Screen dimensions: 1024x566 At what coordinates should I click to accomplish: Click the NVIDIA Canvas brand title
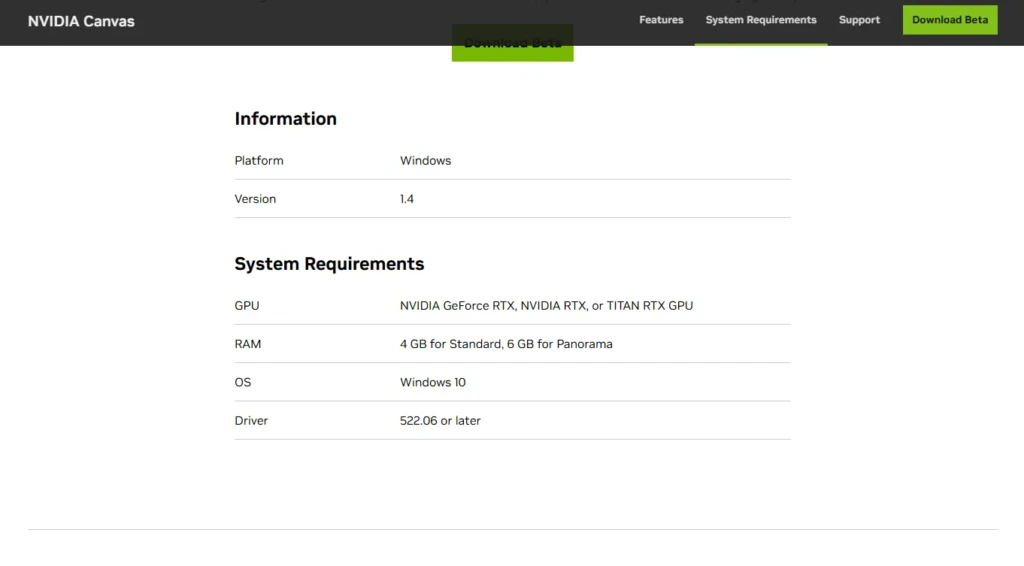pyautogui.click(x=81, y=21)
